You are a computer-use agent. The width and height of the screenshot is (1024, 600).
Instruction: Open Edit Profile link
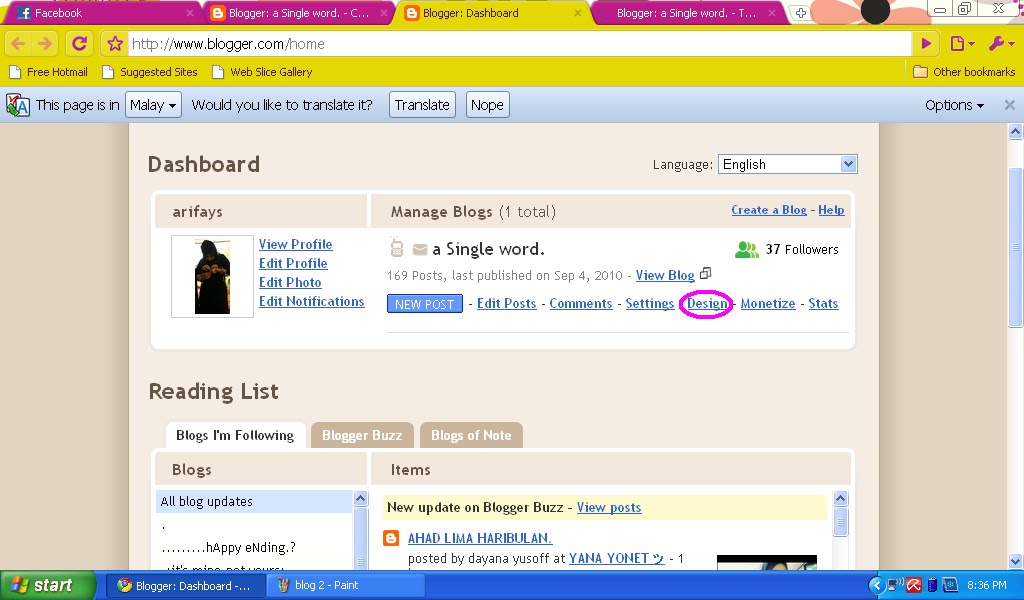(x=293, y=263)
